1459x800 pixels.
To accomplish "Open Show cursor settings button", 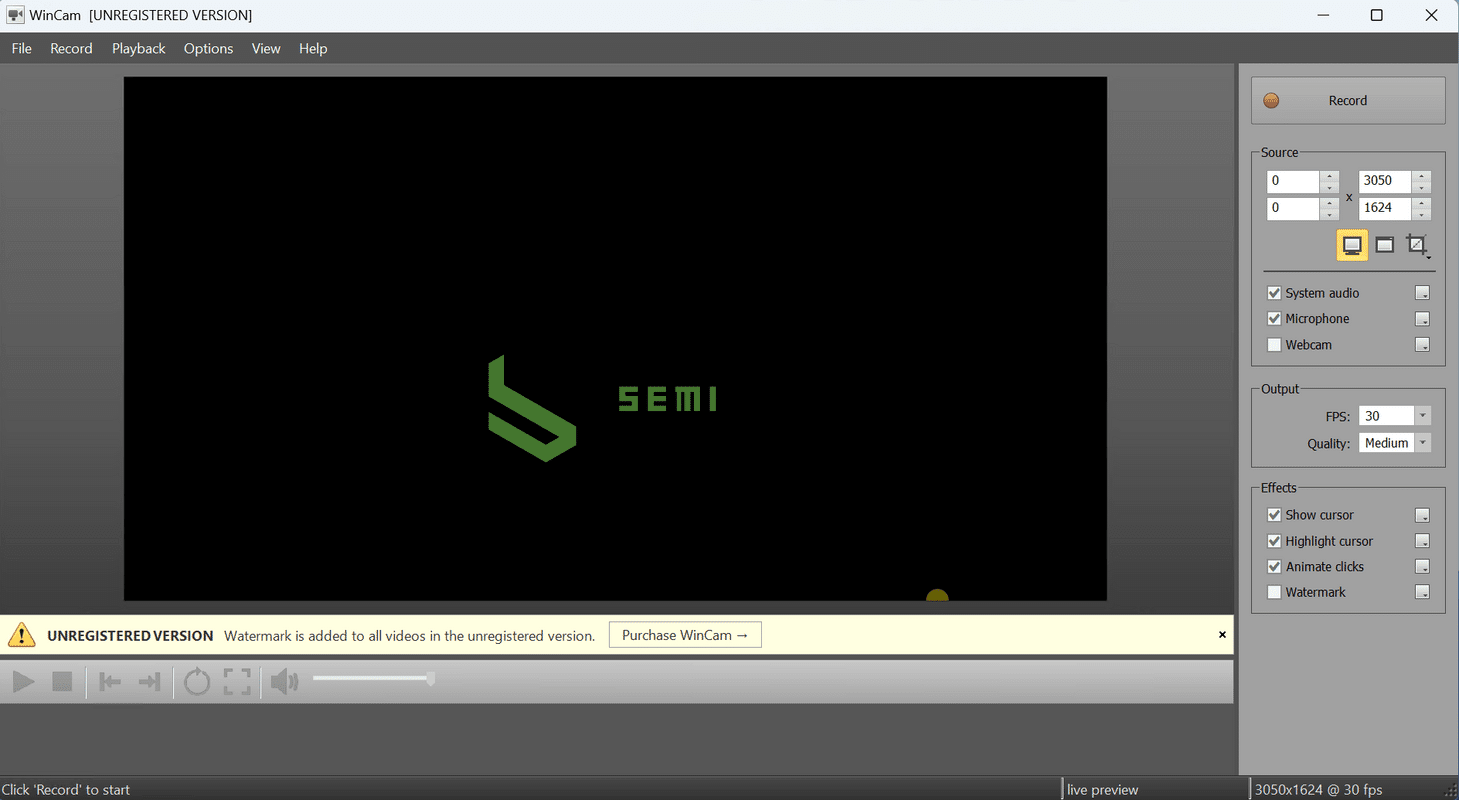I will 1422,515.
